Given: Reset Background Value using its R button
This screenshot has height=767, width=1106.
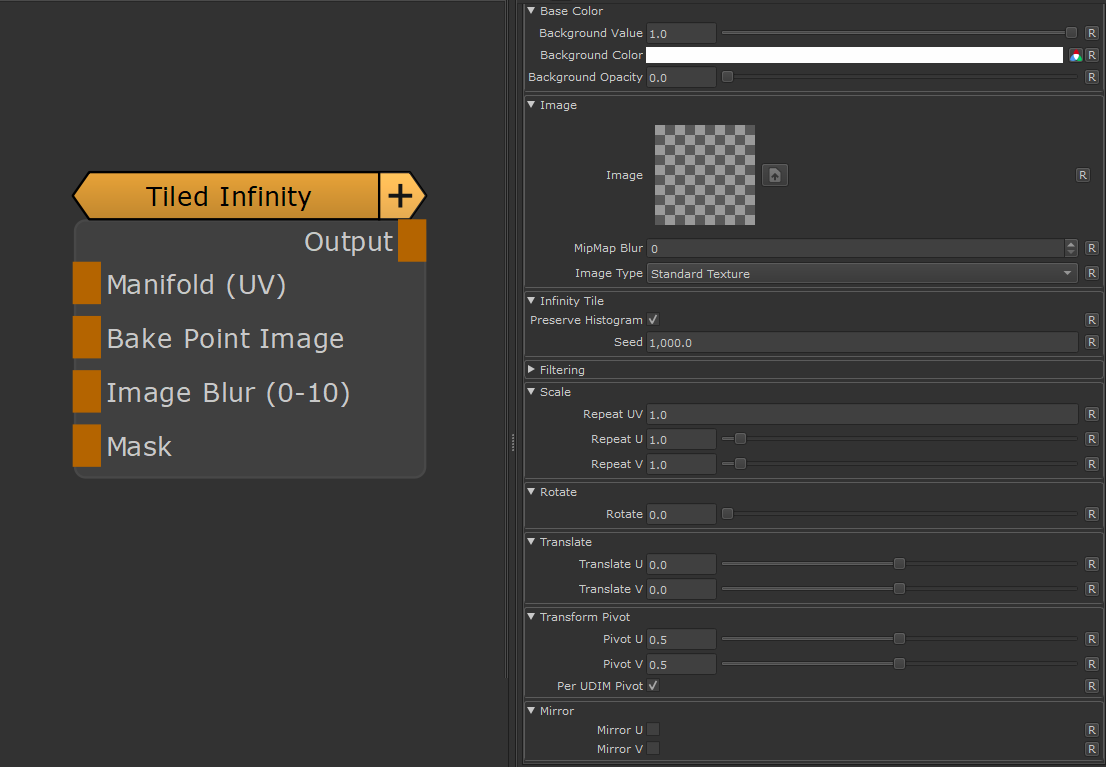Looking at the screenshot, I should pyautogui.click(x=1091, y=33).
